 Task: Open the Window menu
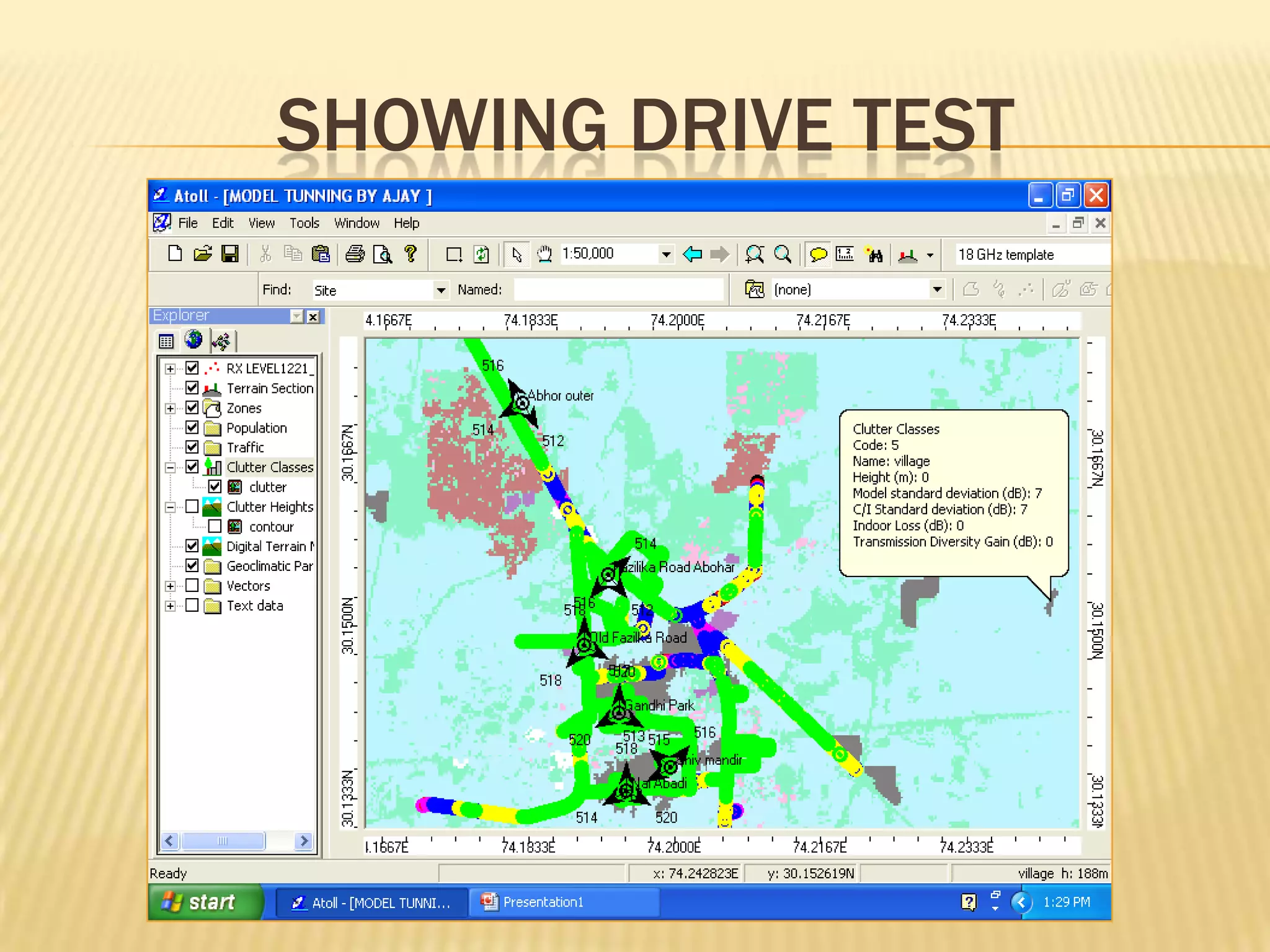(357, 223)
